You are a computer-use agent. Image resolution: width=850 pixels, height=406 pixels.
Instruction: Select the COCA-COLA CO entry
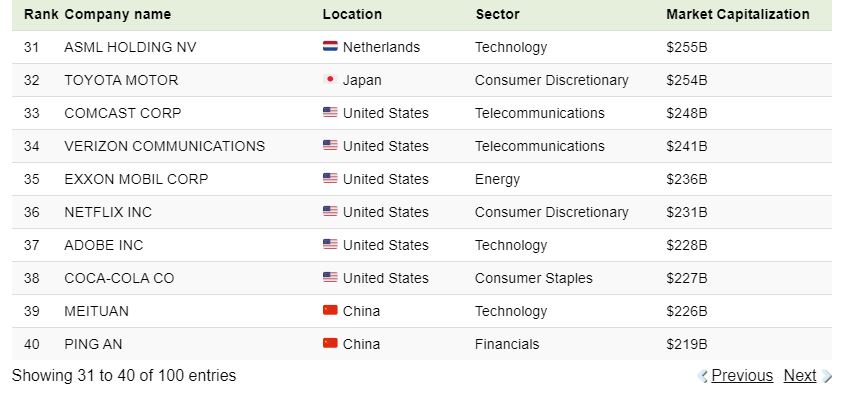[119, 278]
